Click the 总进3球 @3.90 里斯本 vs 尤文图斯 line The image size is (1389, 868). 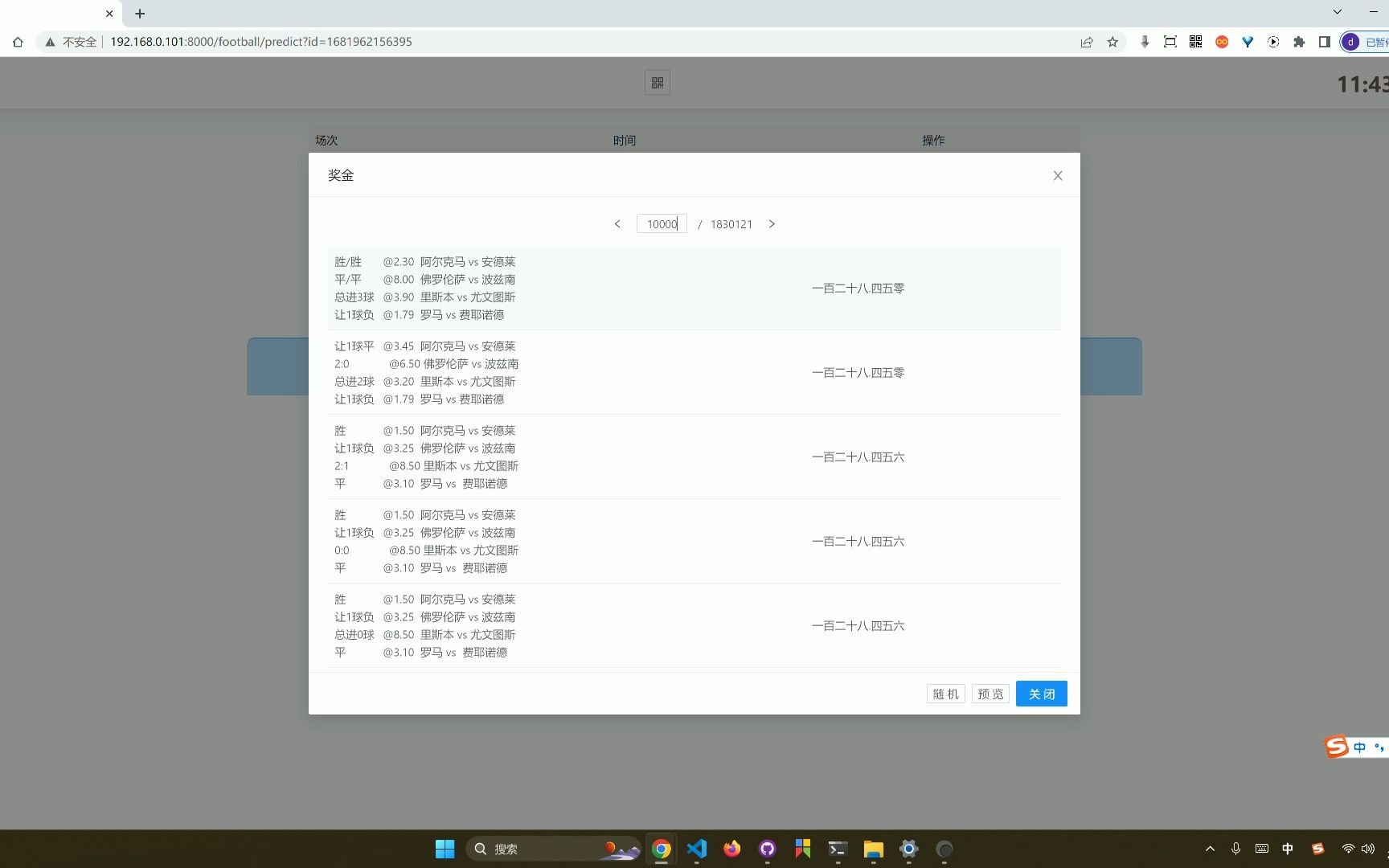(425, 297)
